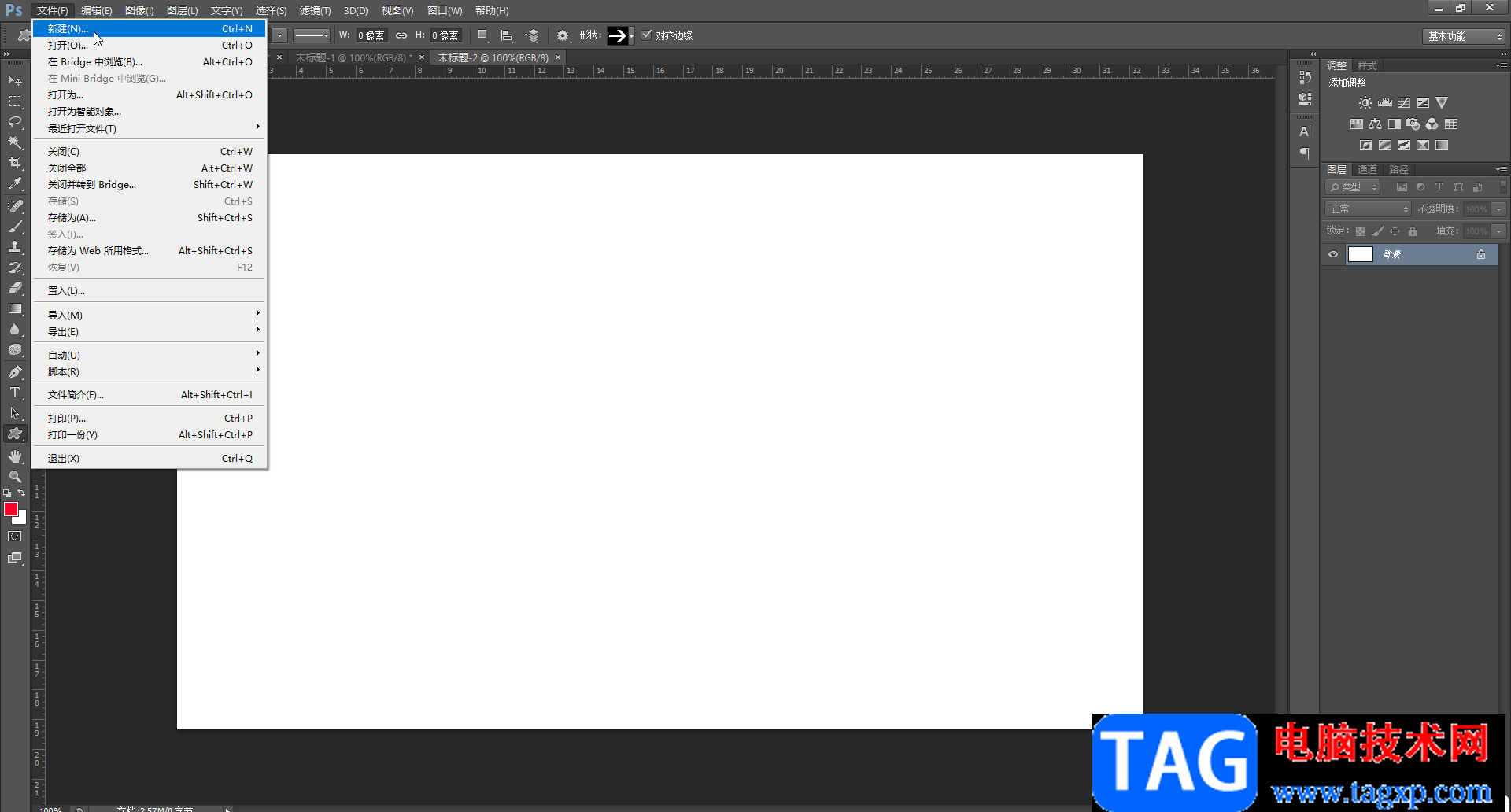Viewport: 1511px width, 812px height.
Task: Click the W width input field
Action: 371,35
